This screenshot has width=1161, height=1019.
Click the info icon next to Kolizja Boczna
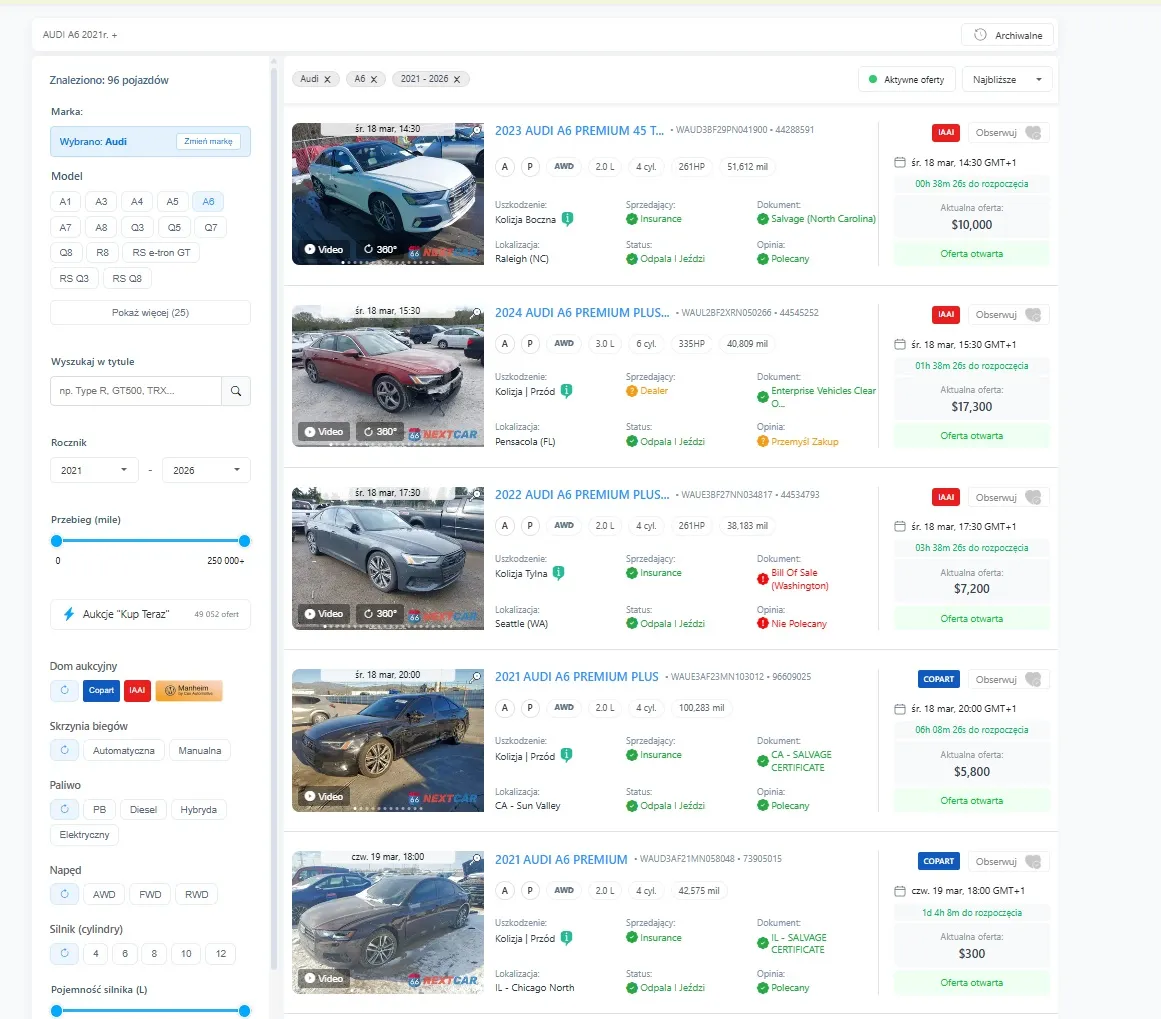(x=567, y=219)
